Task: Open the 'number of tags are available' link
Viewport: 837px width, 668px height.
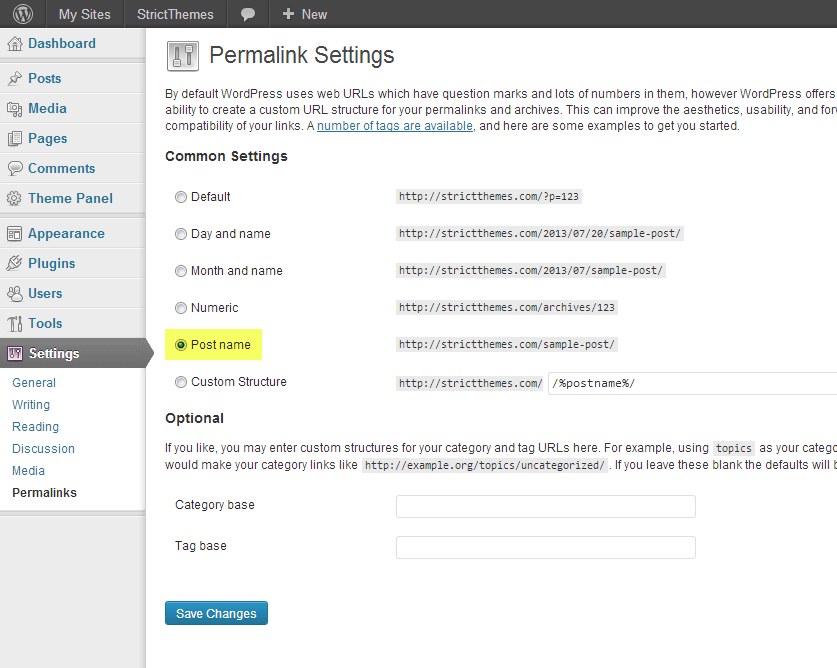Action: pyautogui.click(x=395, y=126)
